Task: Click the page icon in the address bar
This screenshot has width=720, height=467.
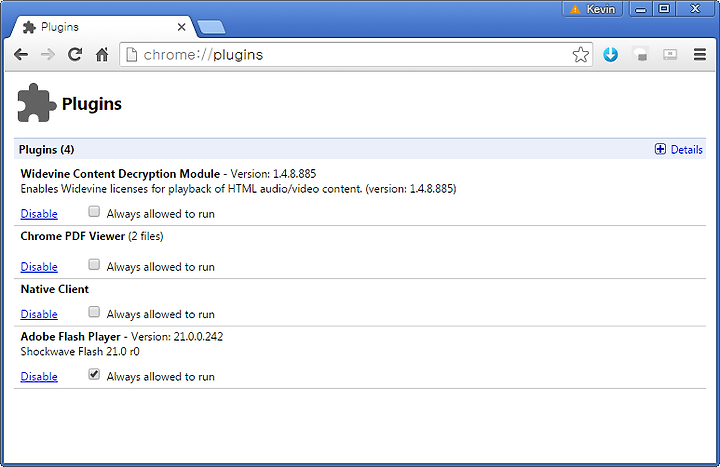Action: (x=132, y=55)
